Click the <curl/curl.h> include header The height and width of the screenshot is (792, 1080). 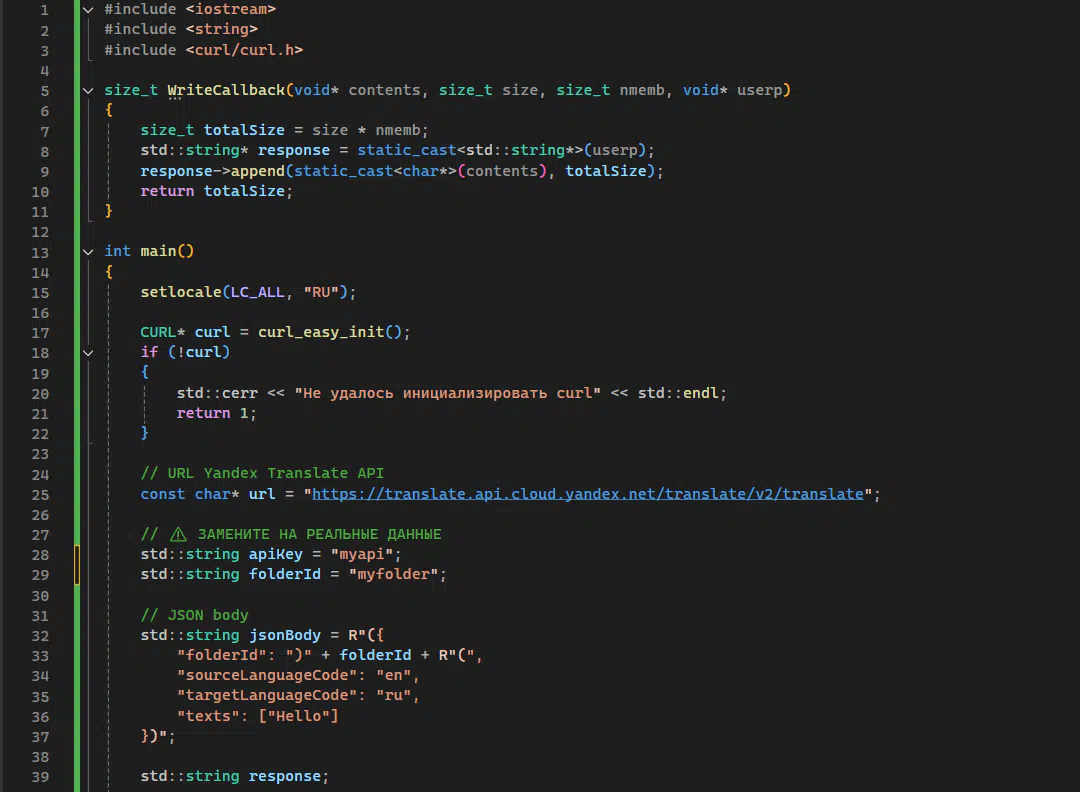pyautogui.click(x=244, y=49)
